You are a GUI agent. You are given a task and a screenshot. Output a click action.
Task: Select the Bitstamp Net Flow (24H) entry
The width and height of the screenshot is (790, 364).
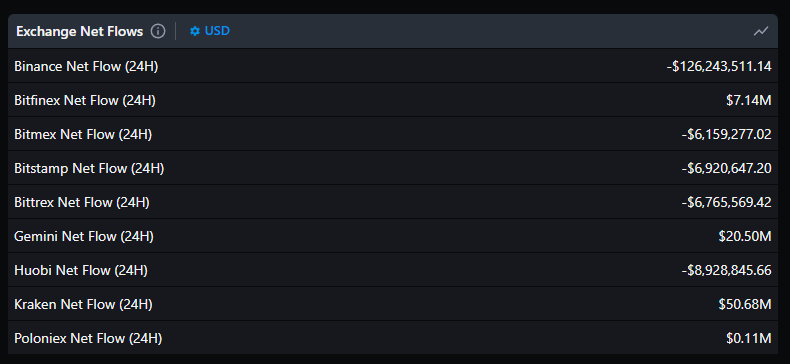tap(393, 168)
